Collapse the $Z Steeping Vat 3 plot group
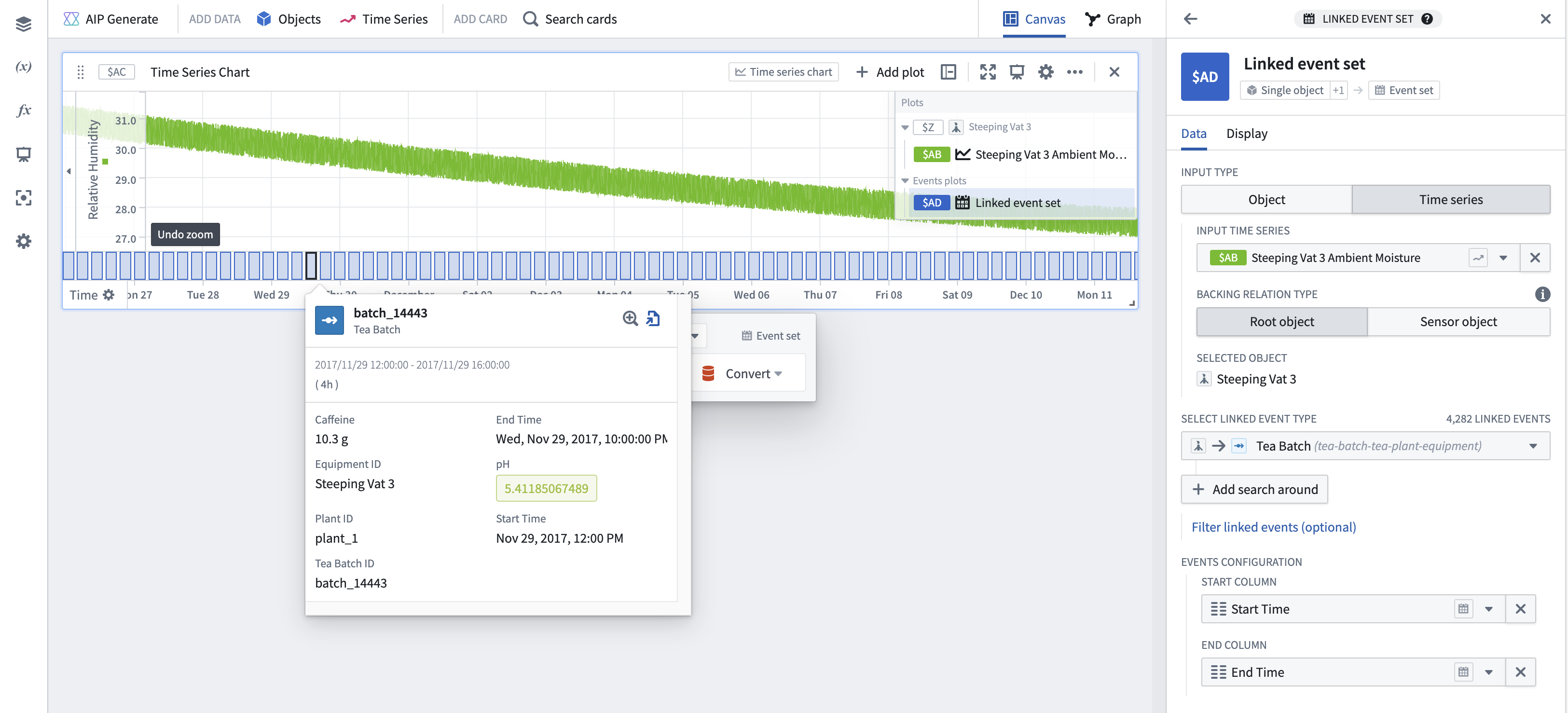Image resolution: width=1568 pixels, height=713 pixels. 905,127
